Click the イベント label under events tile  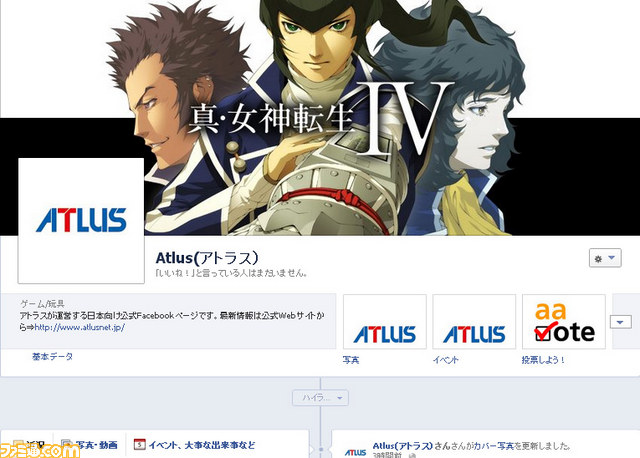[445, 360]
